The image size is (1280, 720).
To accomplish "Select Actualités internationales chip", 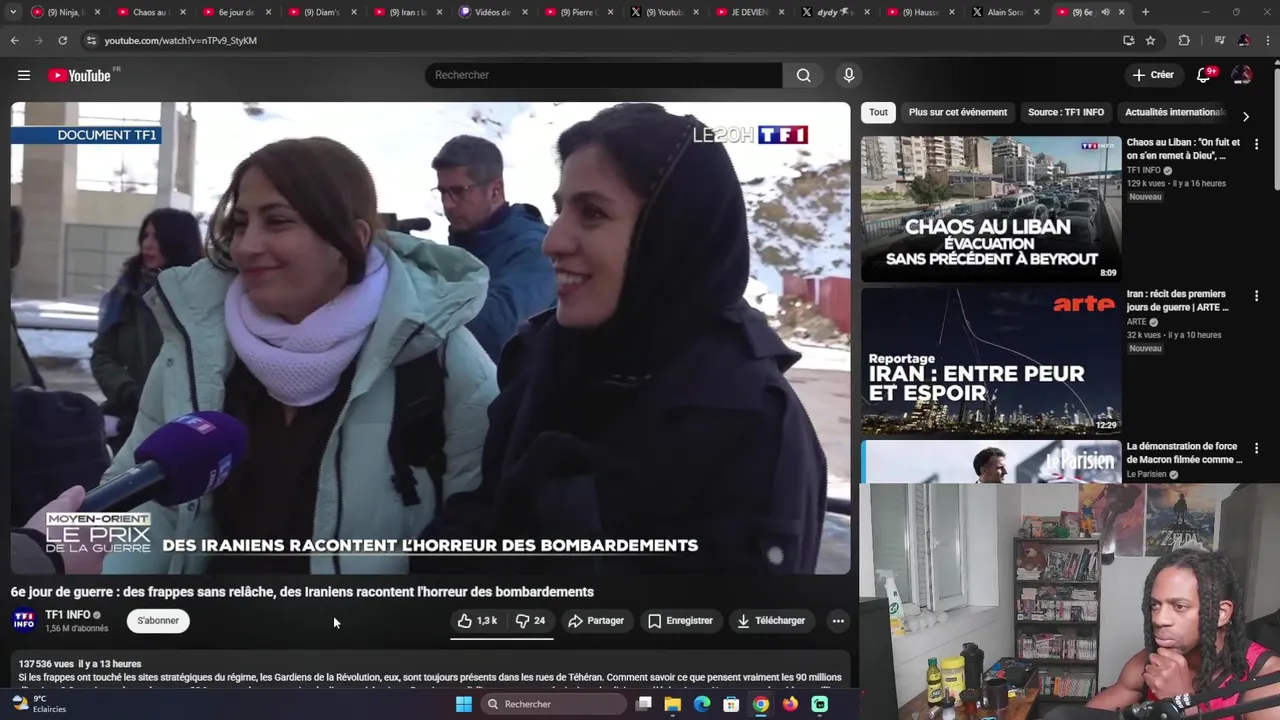I will (1174, 112).
